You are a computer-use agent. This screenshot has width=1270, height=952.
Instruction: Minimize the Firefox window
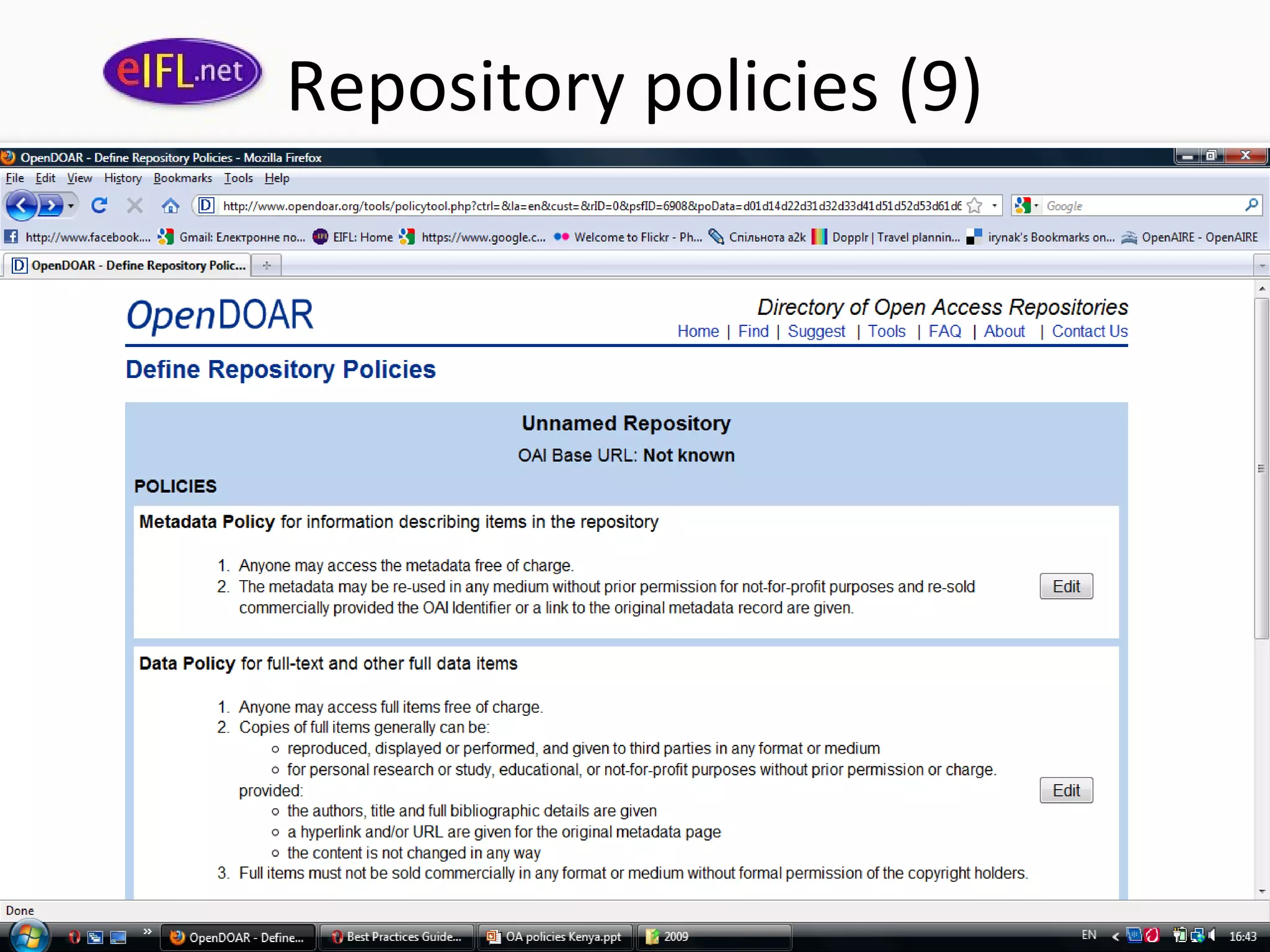pos(1188,156)
